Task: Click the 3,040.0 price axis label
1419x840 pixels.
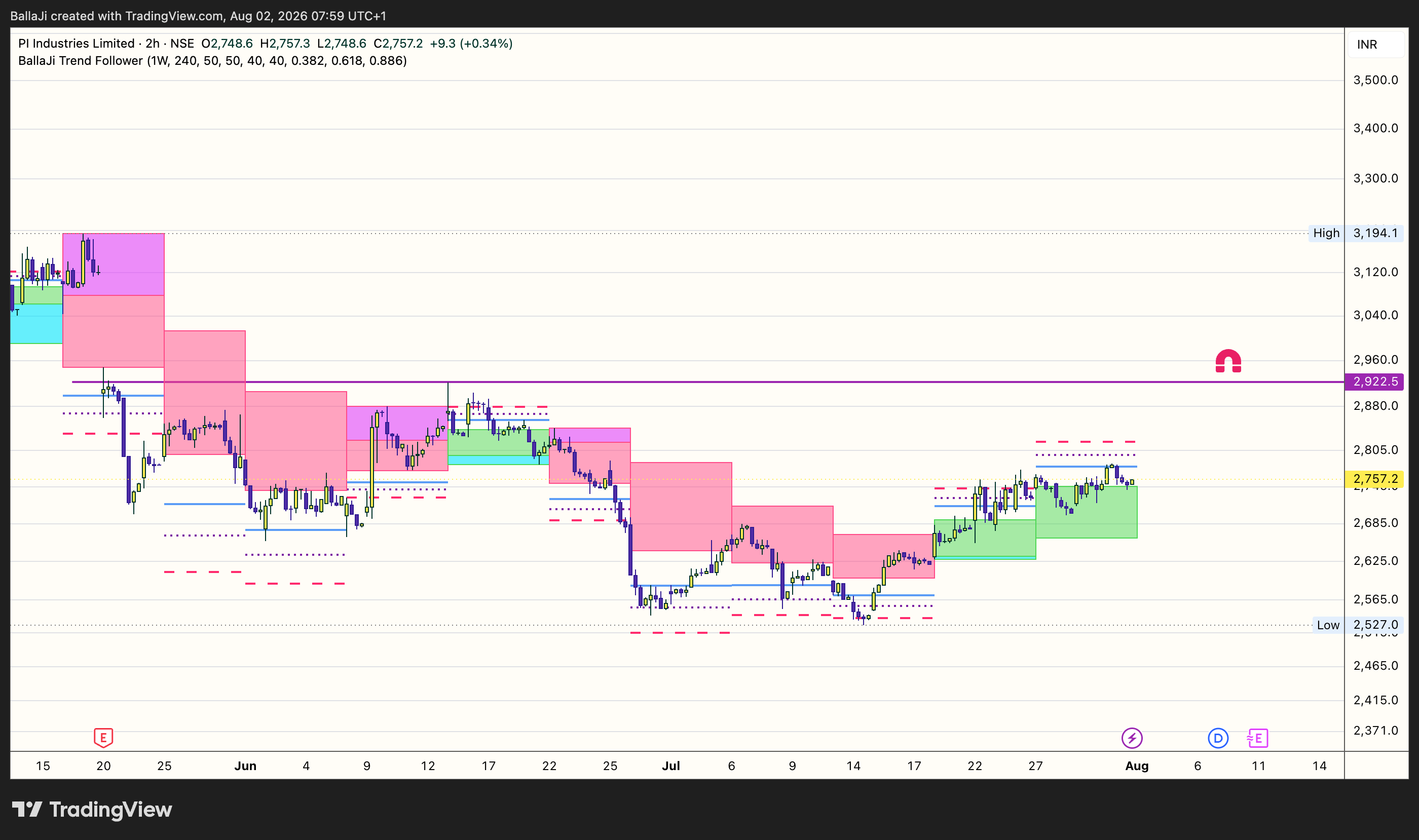Action: coord(1375,315)
